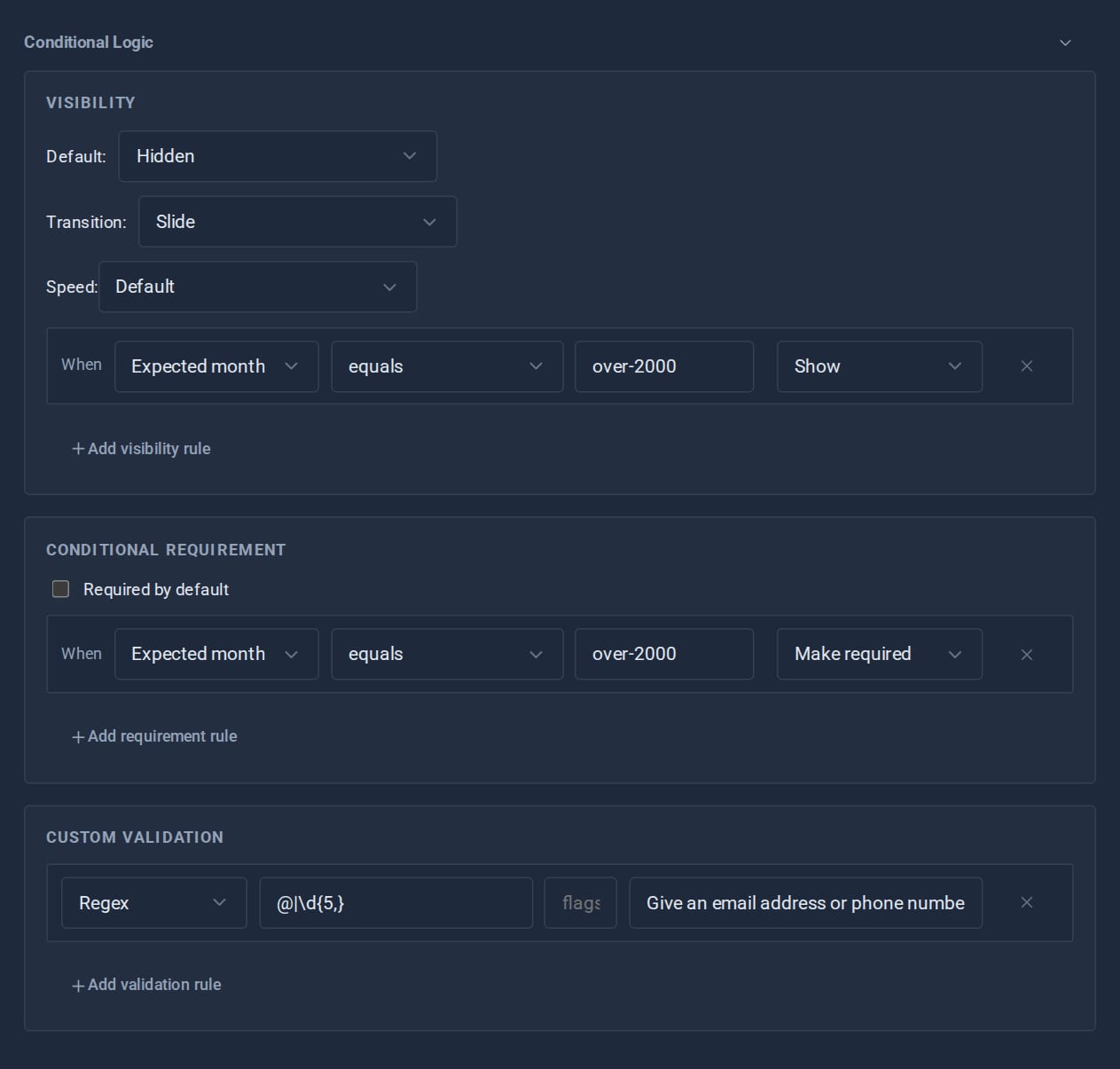Image resolution: width=1120 pixels, height=1069 pixels.
Task: Open equals operator dropdown in visibility rule
Action: tap(447, 366)
